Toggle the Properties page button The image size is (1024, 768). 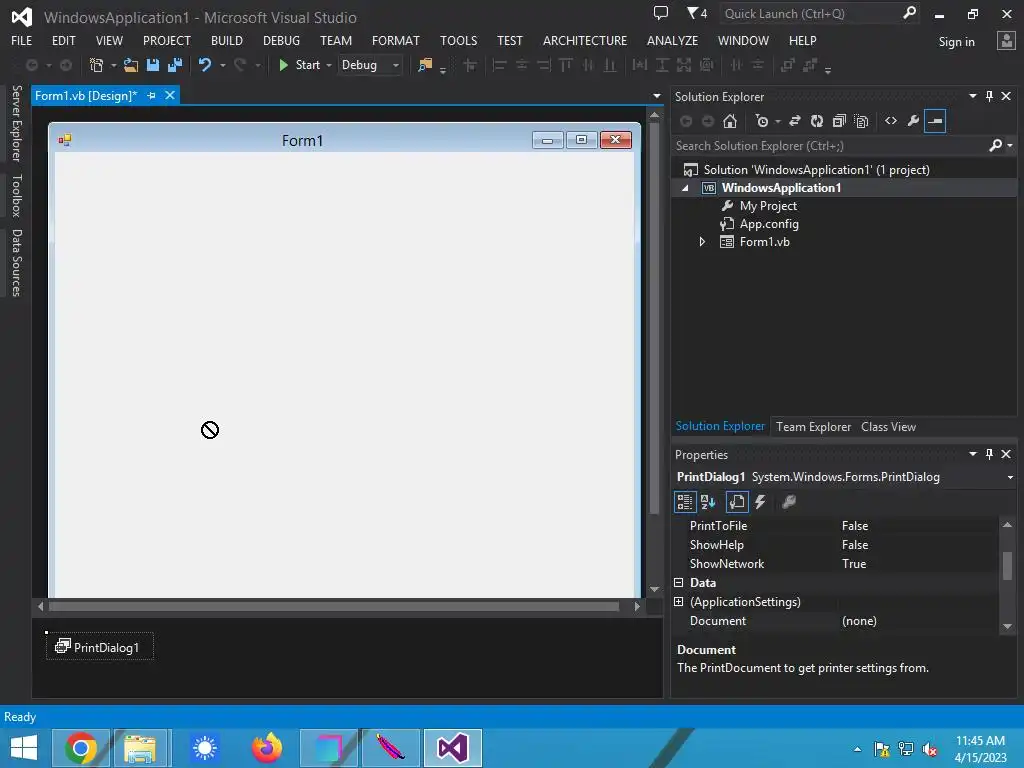(x=737, y=502)
